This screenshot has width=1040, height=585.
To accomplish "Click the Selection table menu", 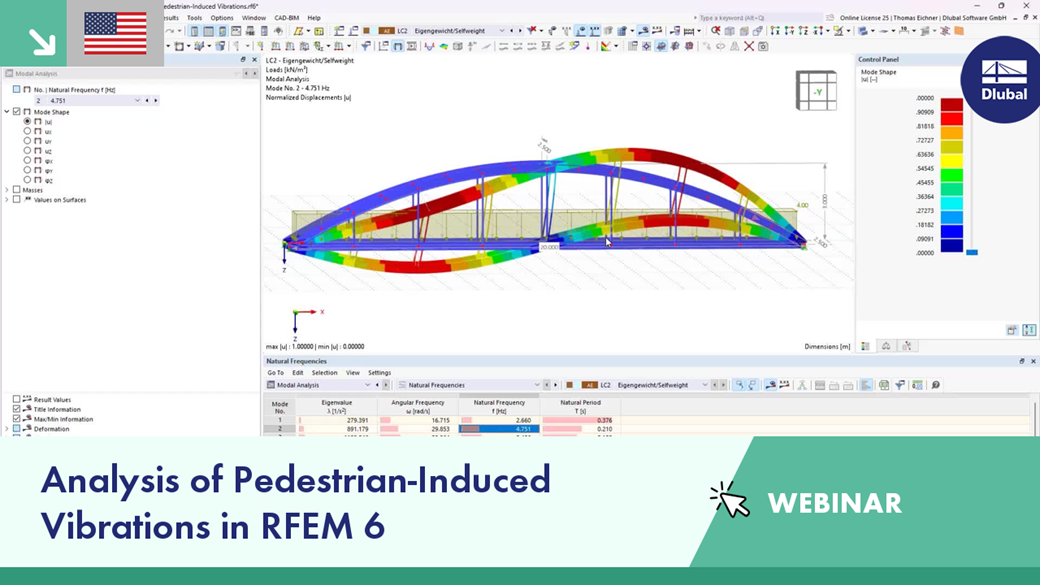I will [x=324, y=373].
